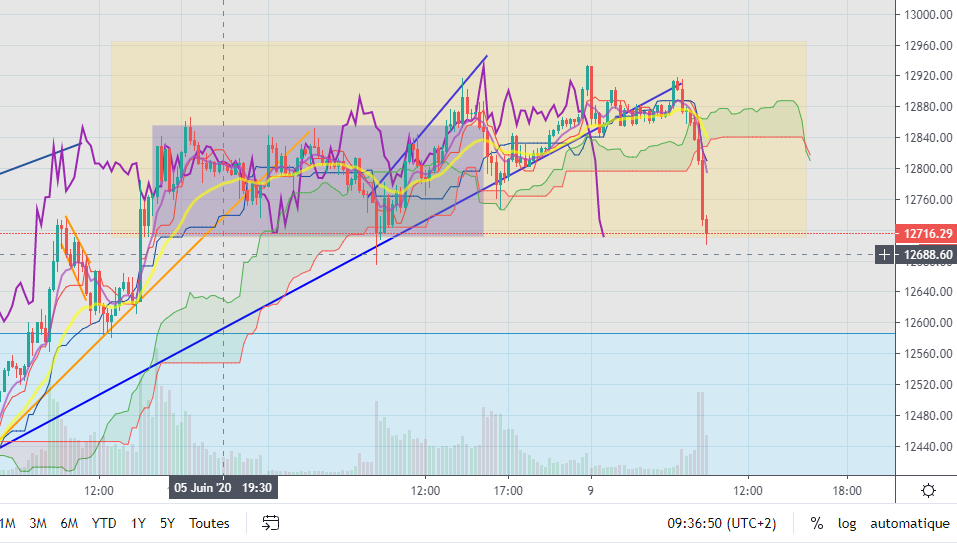Click the current price label 12716.29

926,233
